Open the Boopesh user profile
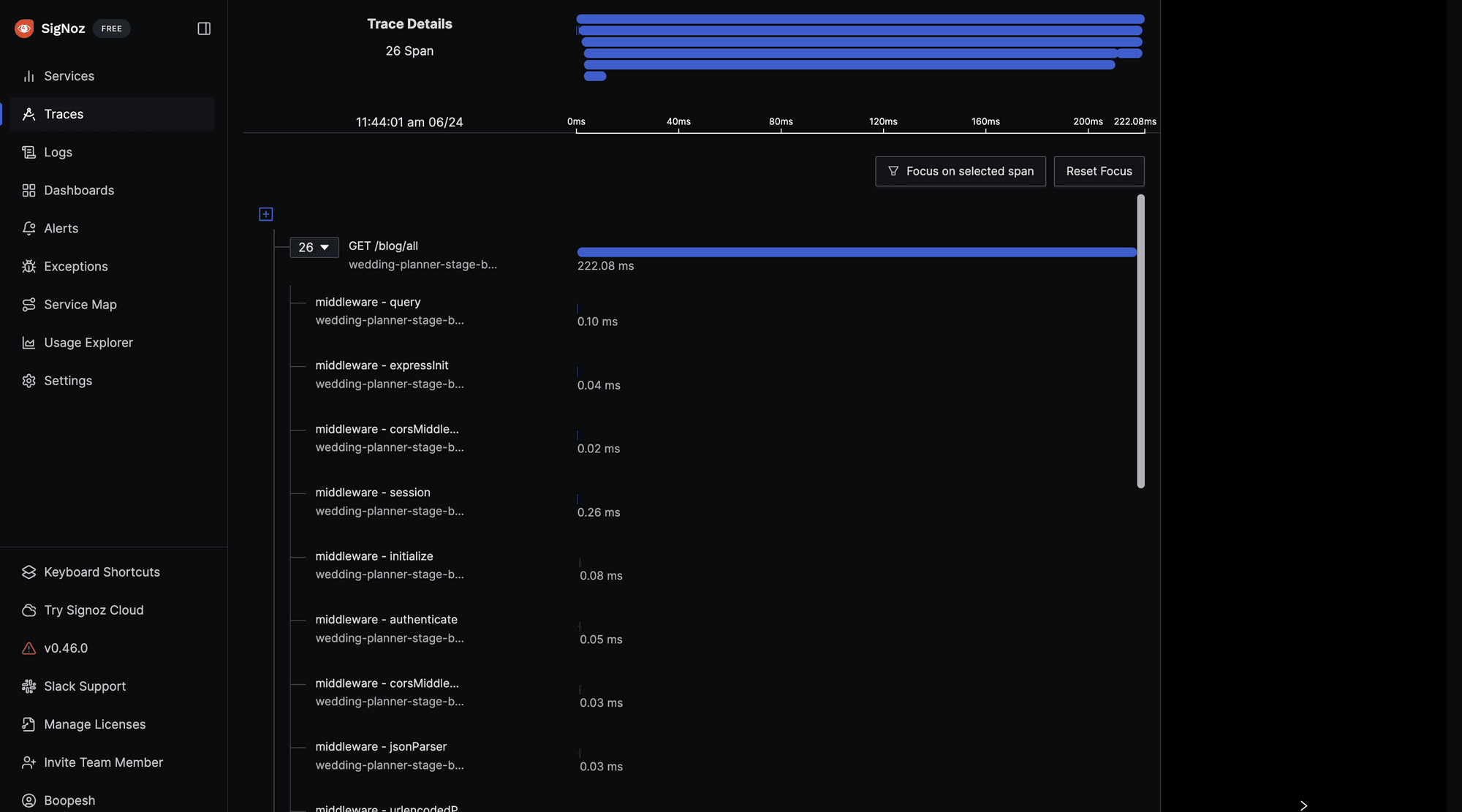 (113, 800)
